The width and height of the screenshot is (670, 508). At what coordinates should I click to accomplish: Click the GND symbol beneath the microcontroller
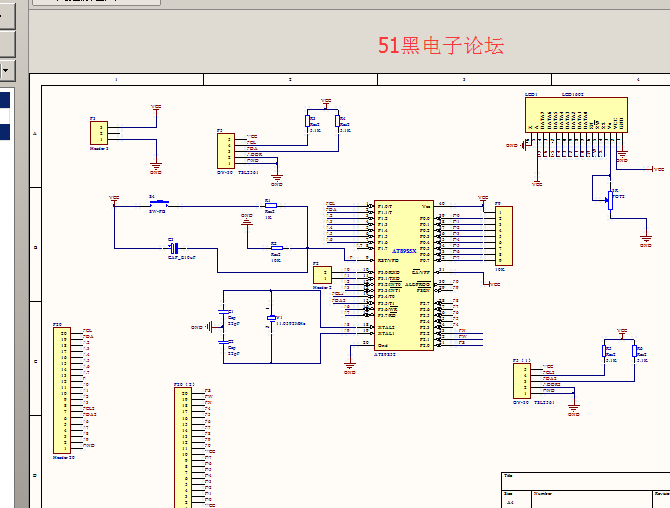click(350, 367)
